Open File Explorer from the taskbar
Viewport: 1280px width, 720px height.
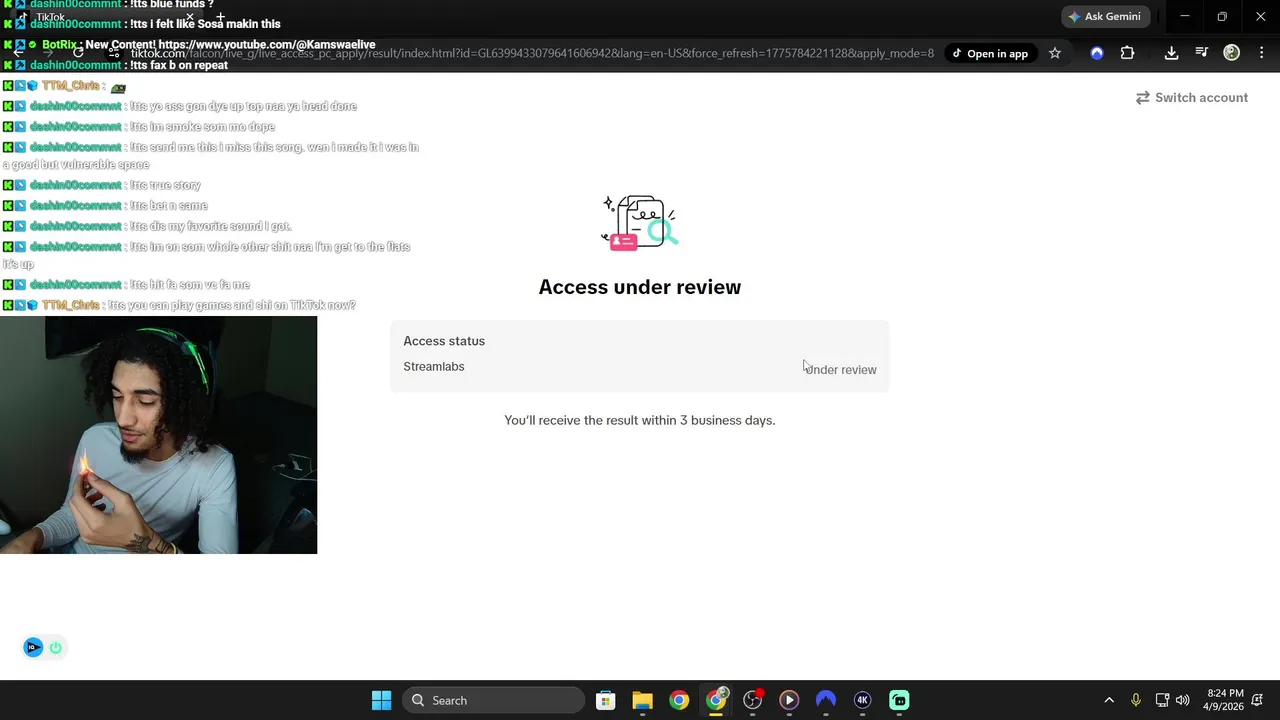(x=642, y=700)
